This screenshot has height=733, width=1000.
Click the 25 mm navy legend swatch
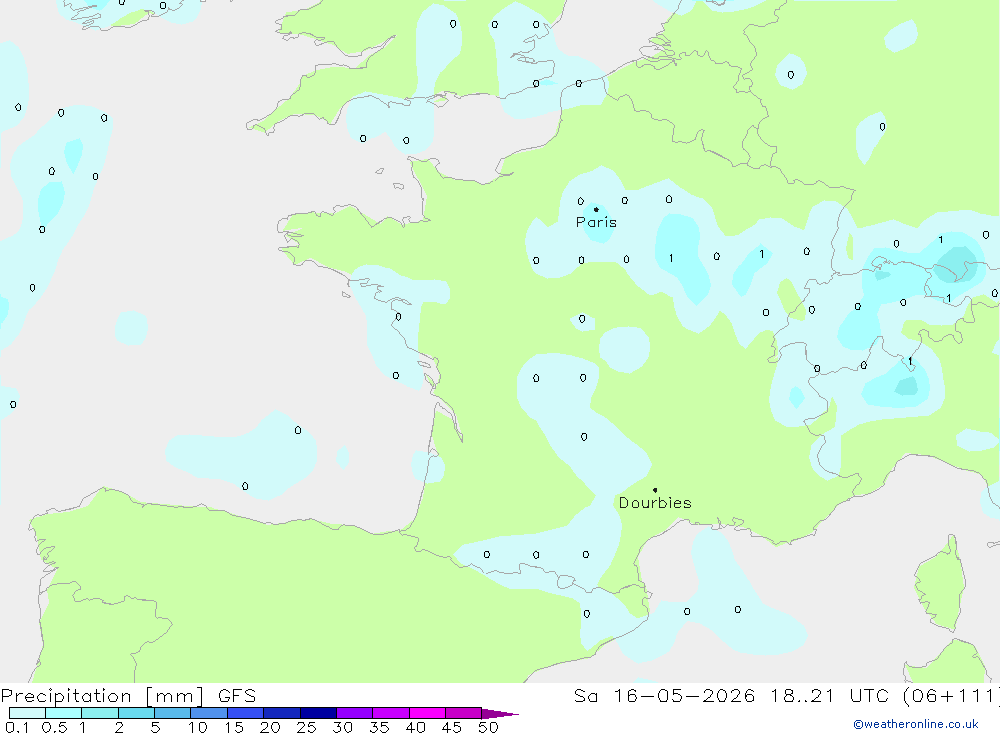[318, 713]
